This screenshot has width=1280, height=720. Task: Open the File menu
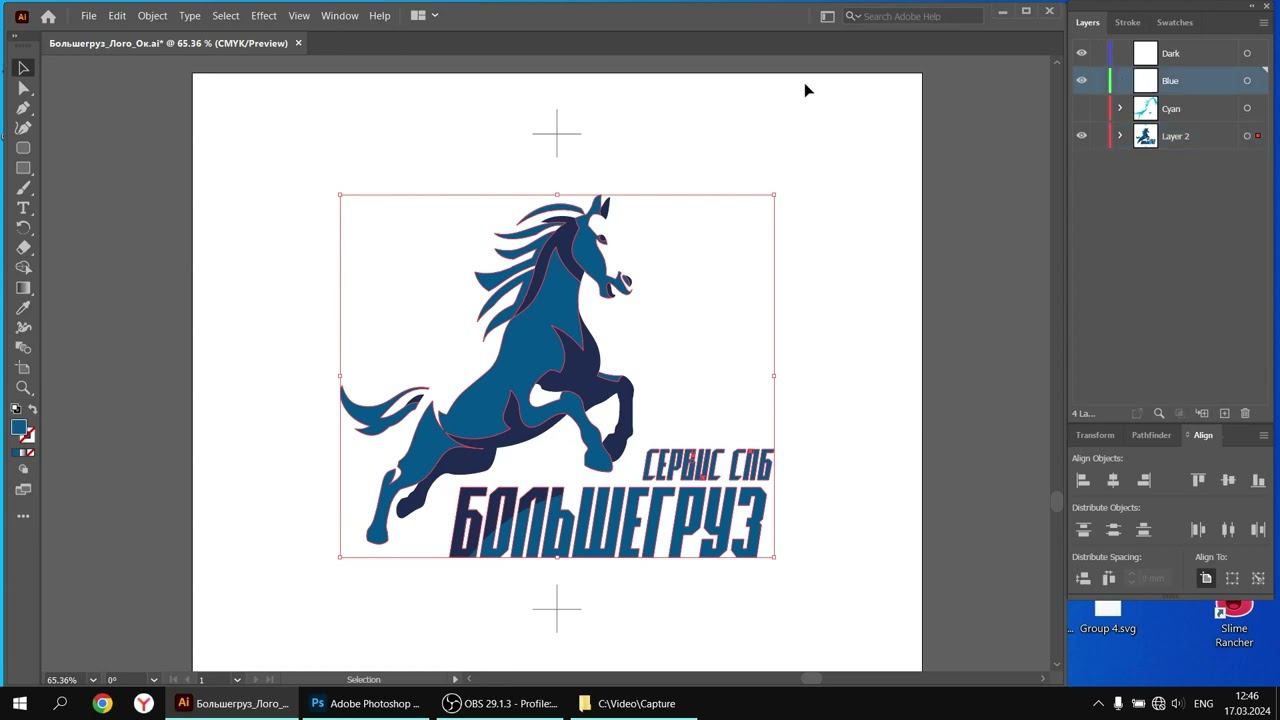tap(89, 16)
